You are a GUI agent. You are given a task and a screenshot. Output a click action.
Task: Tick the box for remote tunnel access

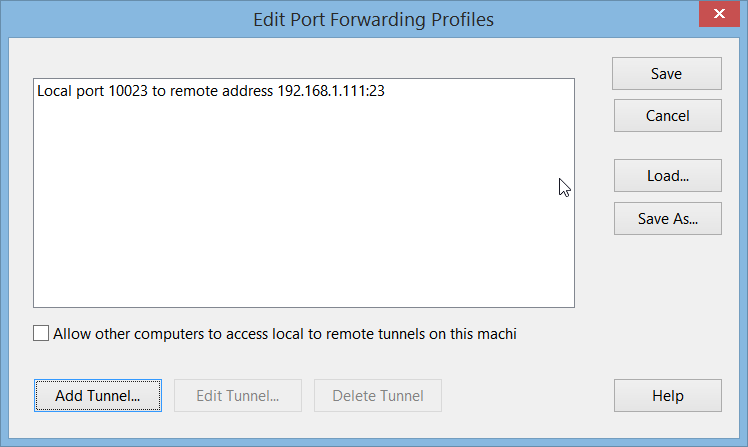(x=41, y=334)
